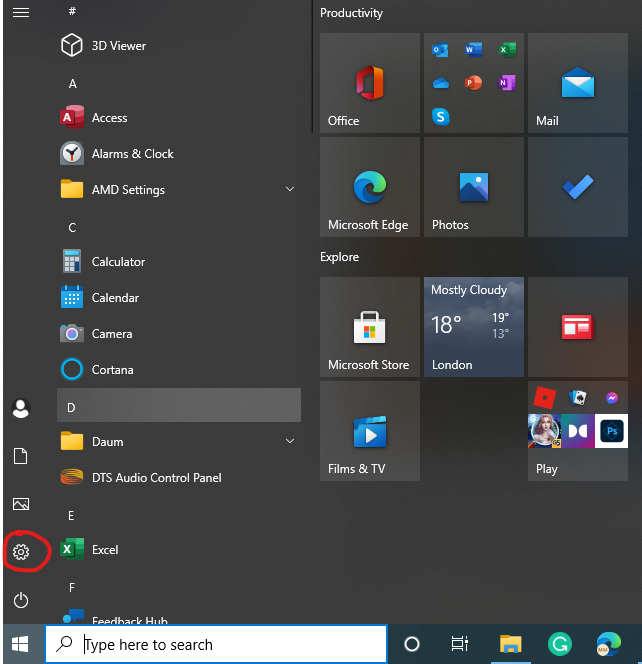Open OneNote in the Office apps tile
Viewport: 642px width, 664px height.
[x=507, y=83]
